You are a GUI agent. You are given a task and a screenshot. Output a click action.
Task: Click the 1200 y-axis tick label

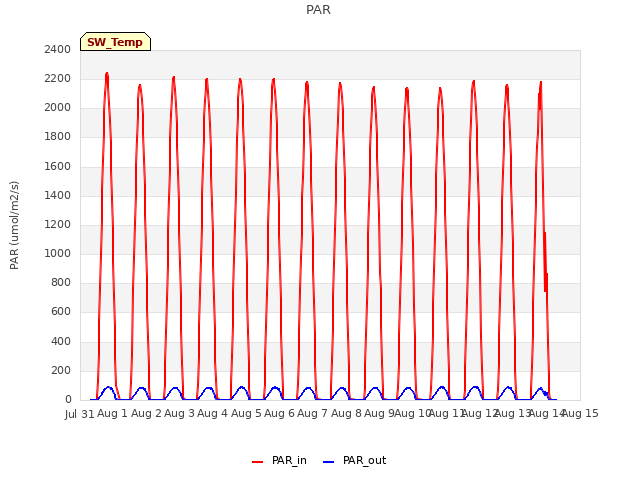(x=58, y=224)
